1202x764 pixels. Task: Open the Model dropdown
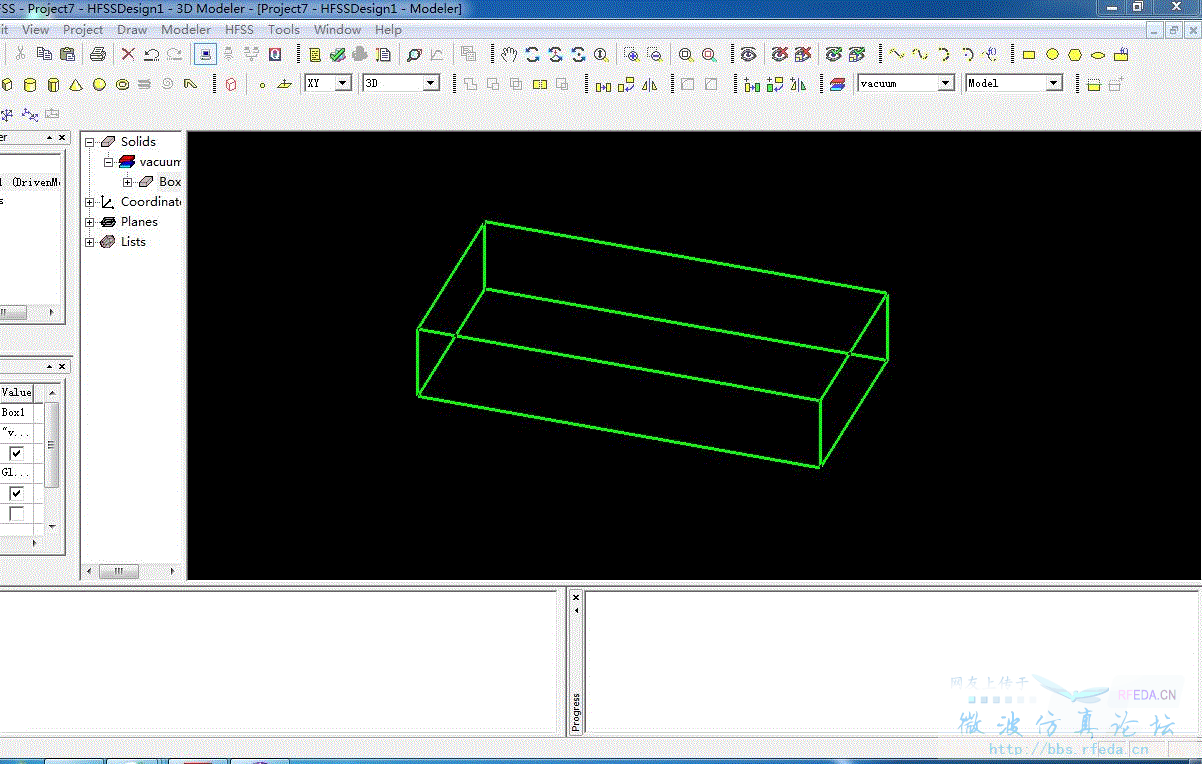pos(1053,83)
